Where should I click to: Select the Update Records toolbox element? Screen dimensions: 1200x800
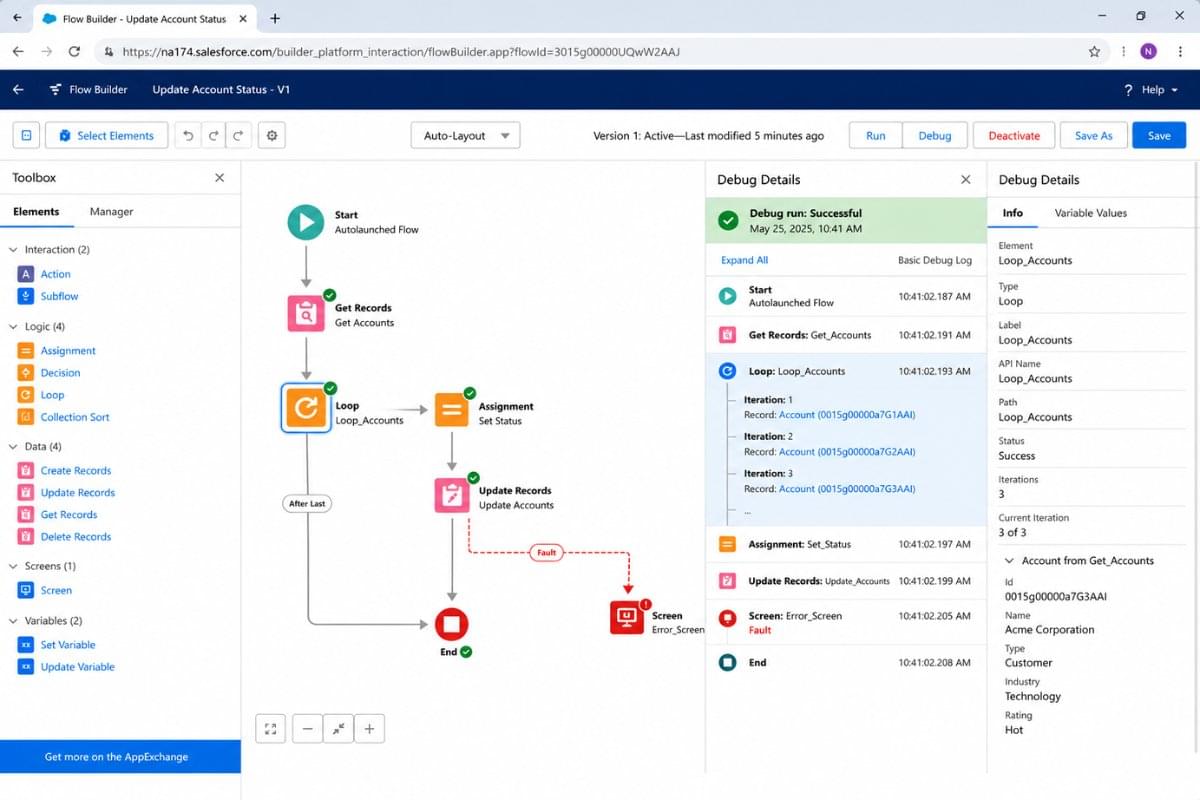[x=78, y=493]
